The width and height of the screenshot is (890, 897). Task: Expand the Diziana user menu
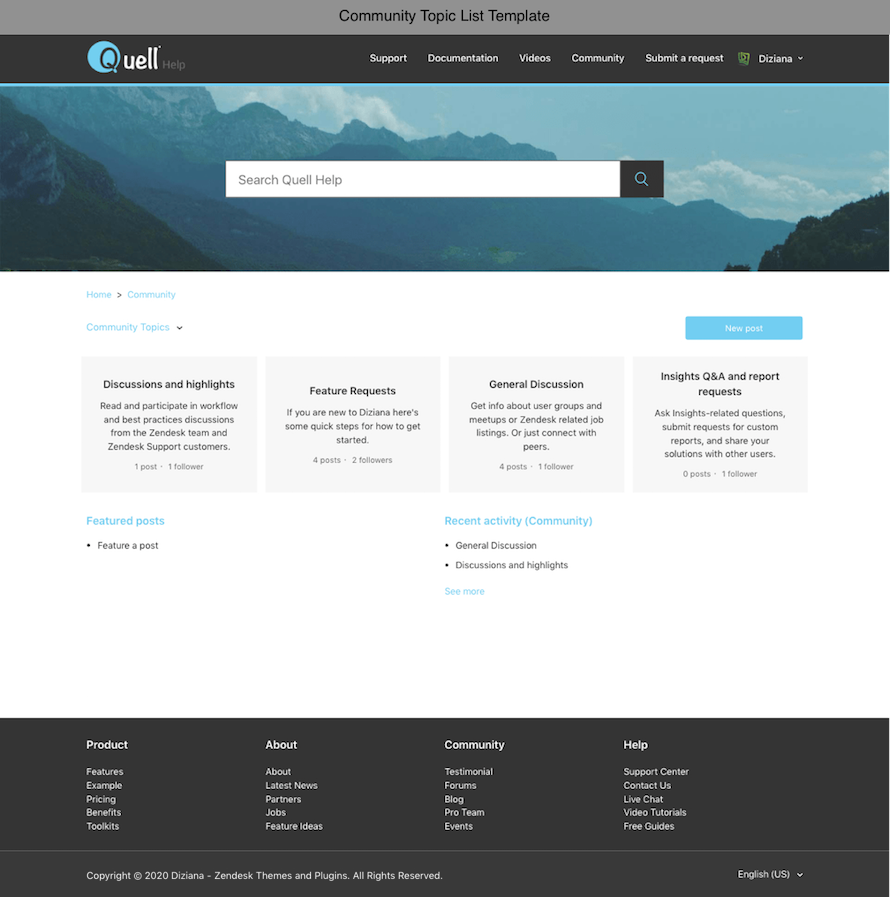(x=781, y=59)
